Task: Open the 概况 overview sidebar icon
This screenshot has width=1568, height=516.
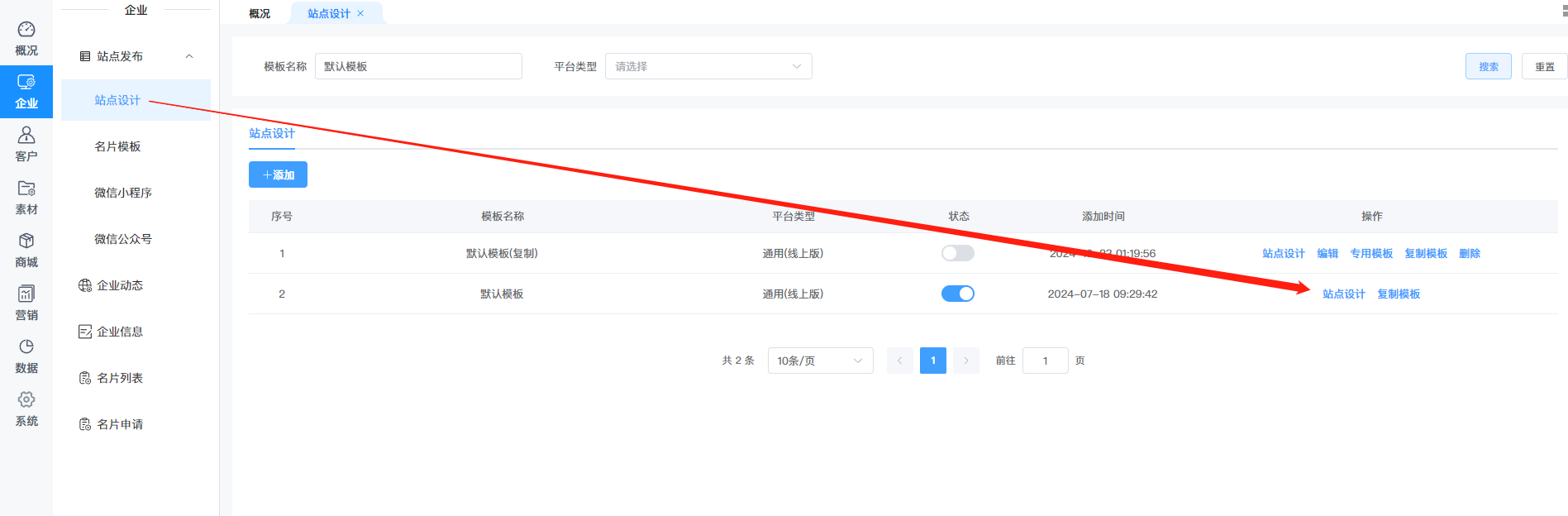Action: 26,39
